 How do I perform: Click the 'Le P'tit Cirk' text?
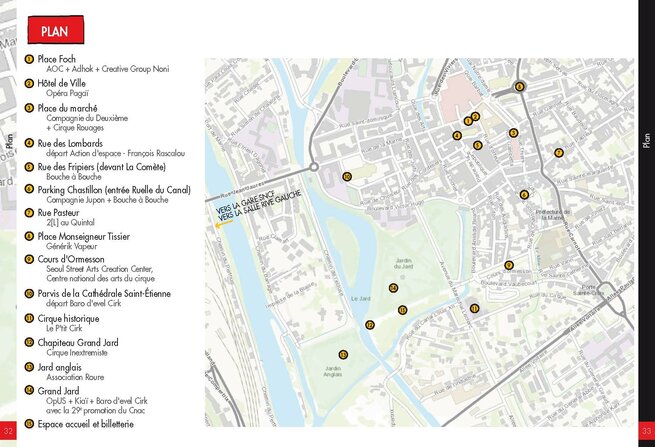pos(64,328)
